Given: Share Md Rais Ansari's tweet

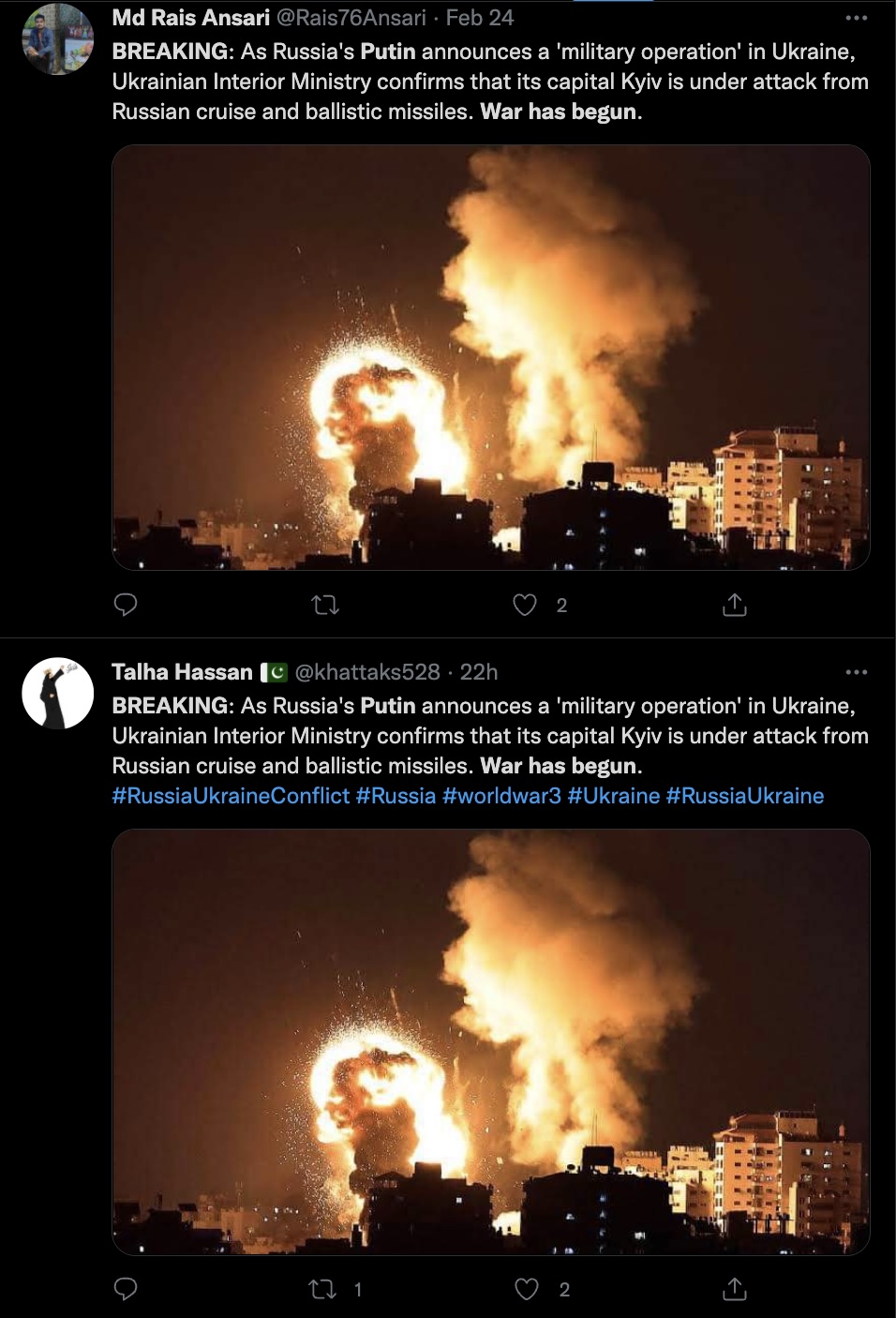Looking at the screenshot, I should point(735,605).
